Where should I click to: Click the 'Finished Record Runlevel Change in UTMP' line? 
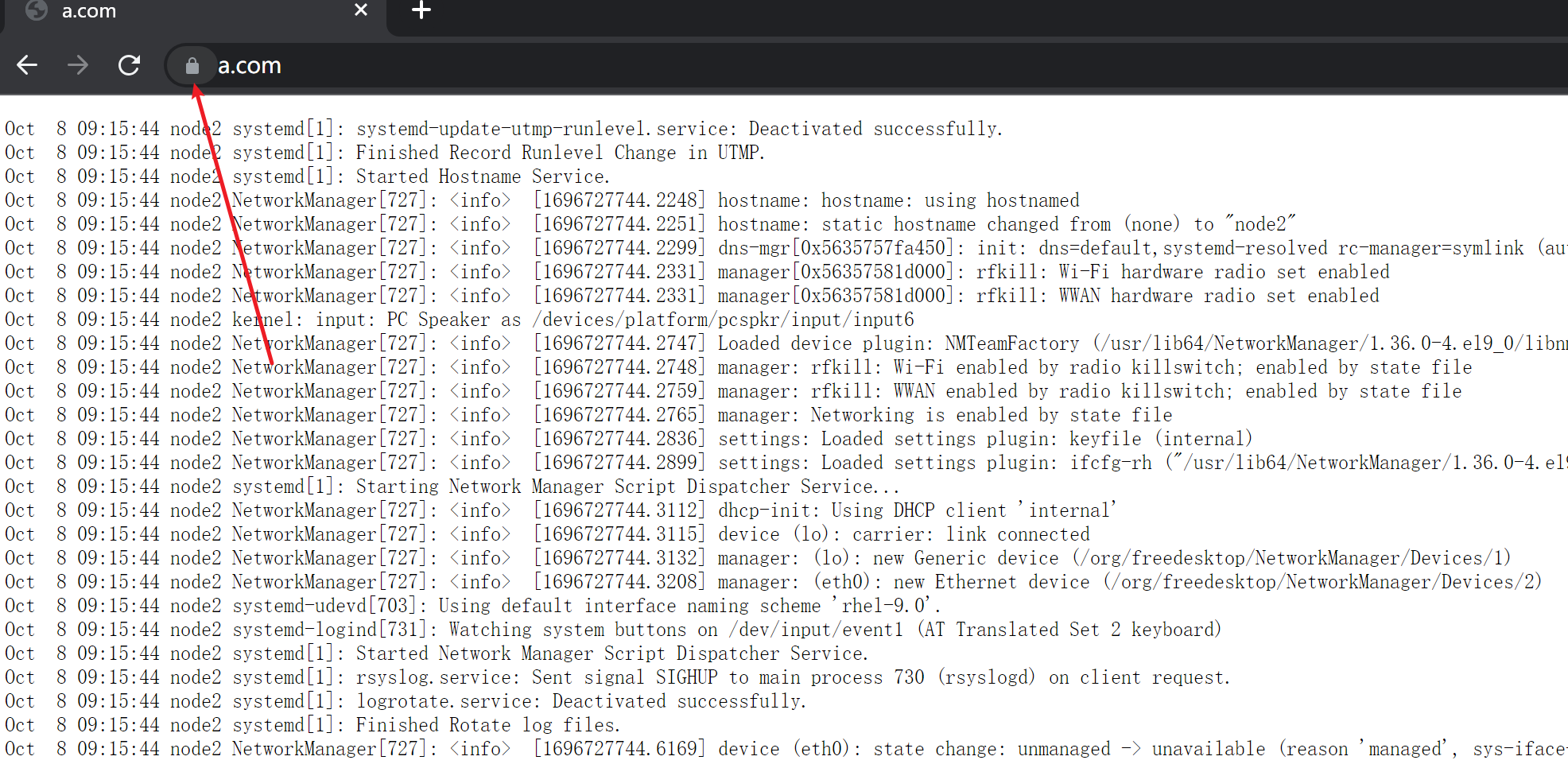coord(560,153)
